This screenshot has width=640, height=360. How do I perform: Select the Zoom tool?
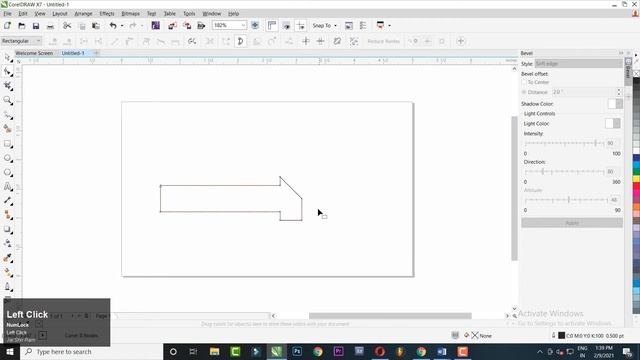coord(7,100)
